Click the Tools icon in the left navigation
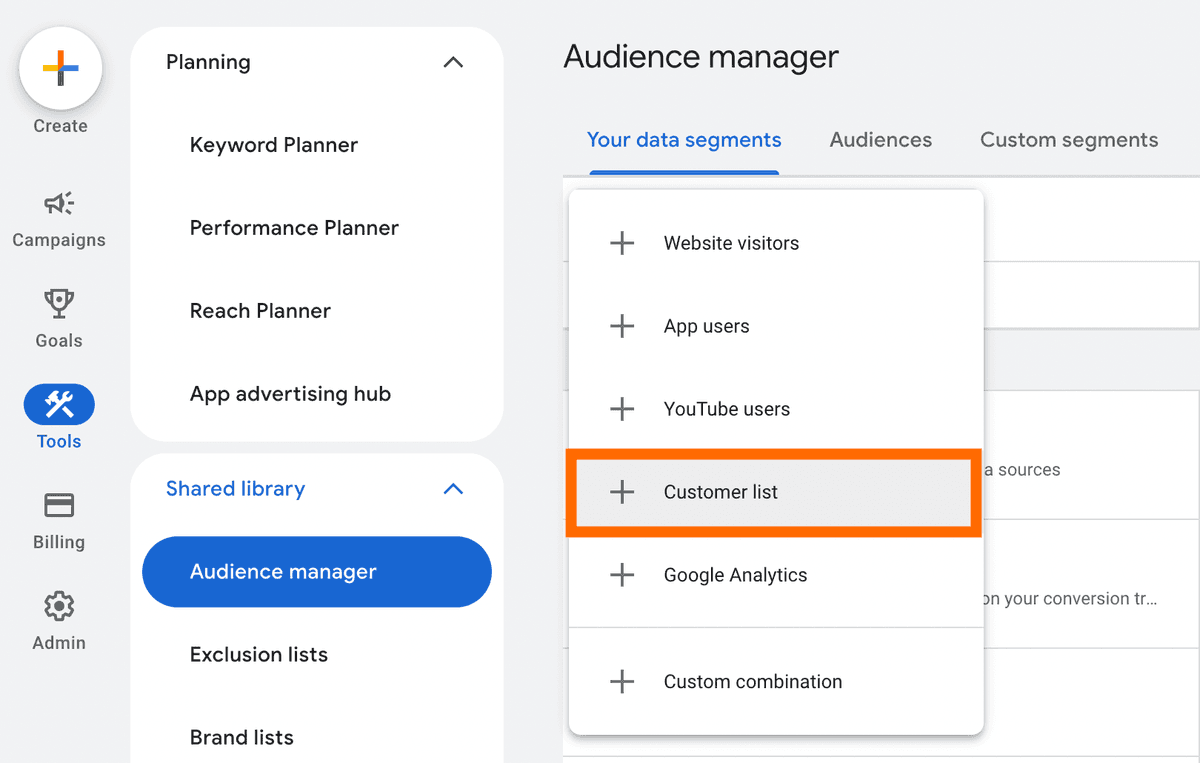The height and width of the screenshot is (763, 1200). (x=58, y=404)
